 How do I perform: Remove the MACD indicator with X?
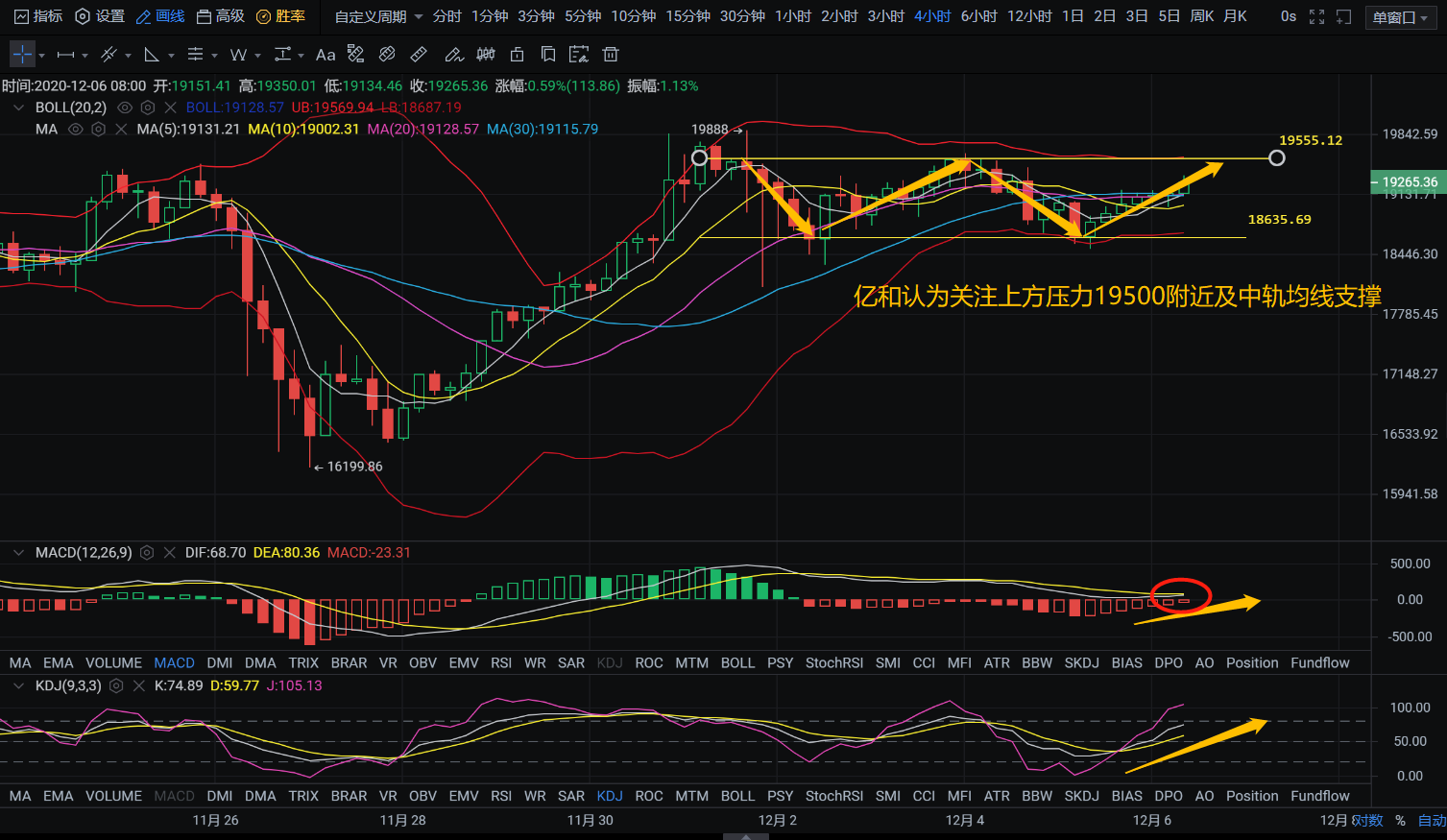pyautogui.click(x=170, y=553)
